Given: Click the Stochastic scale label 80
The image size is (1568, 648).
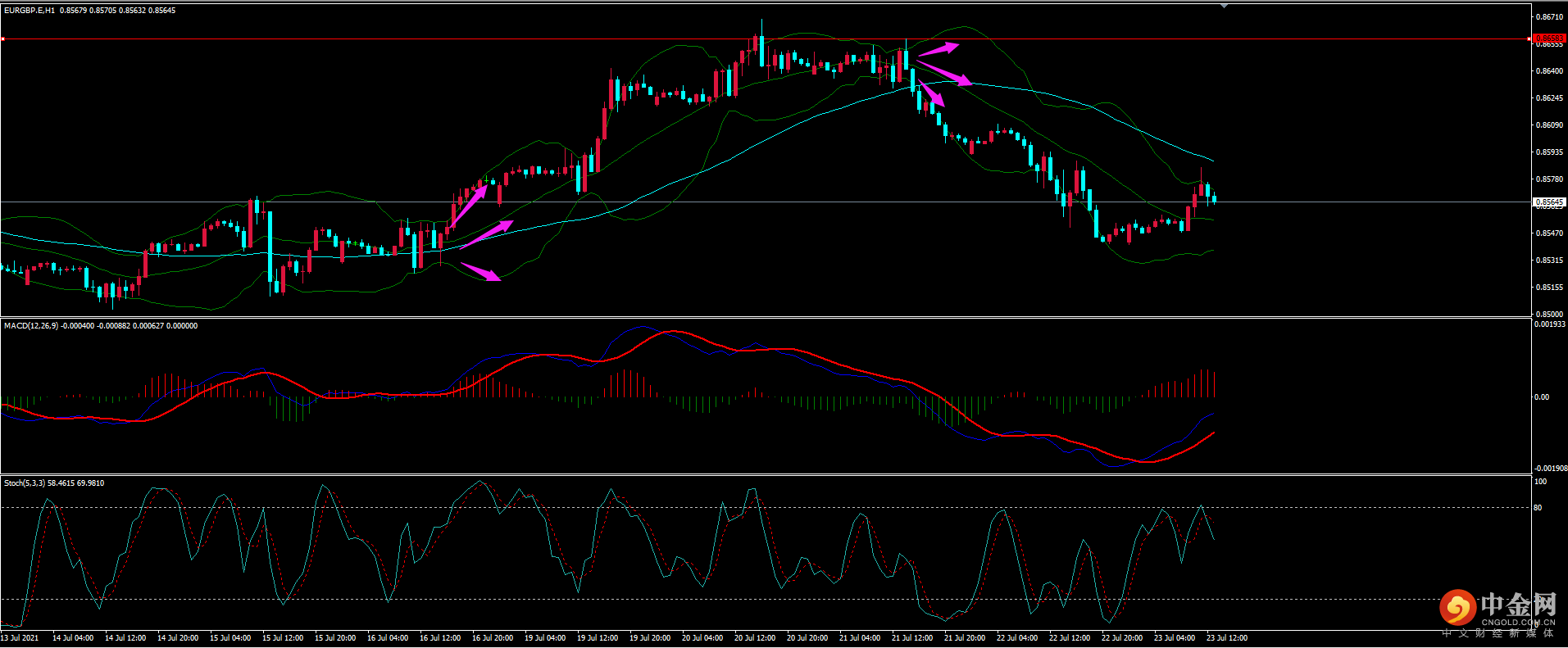Looking at the screenshot, I should point(1538,508).
